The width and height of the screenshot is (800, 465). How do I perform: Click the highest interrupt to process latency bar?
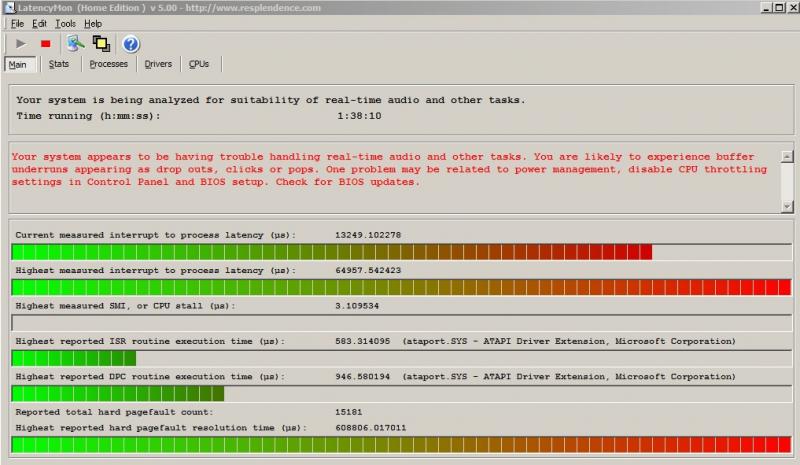[402, 287]
